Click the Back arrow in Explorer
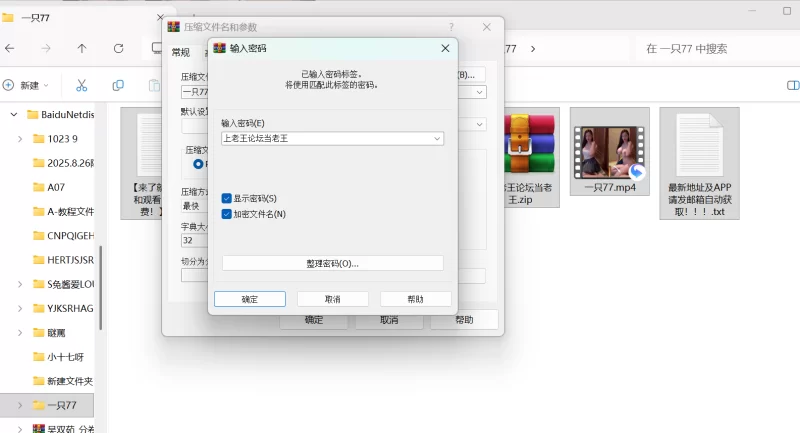Image resolution: width=800 pixels, height=433 pixels. 9,48
